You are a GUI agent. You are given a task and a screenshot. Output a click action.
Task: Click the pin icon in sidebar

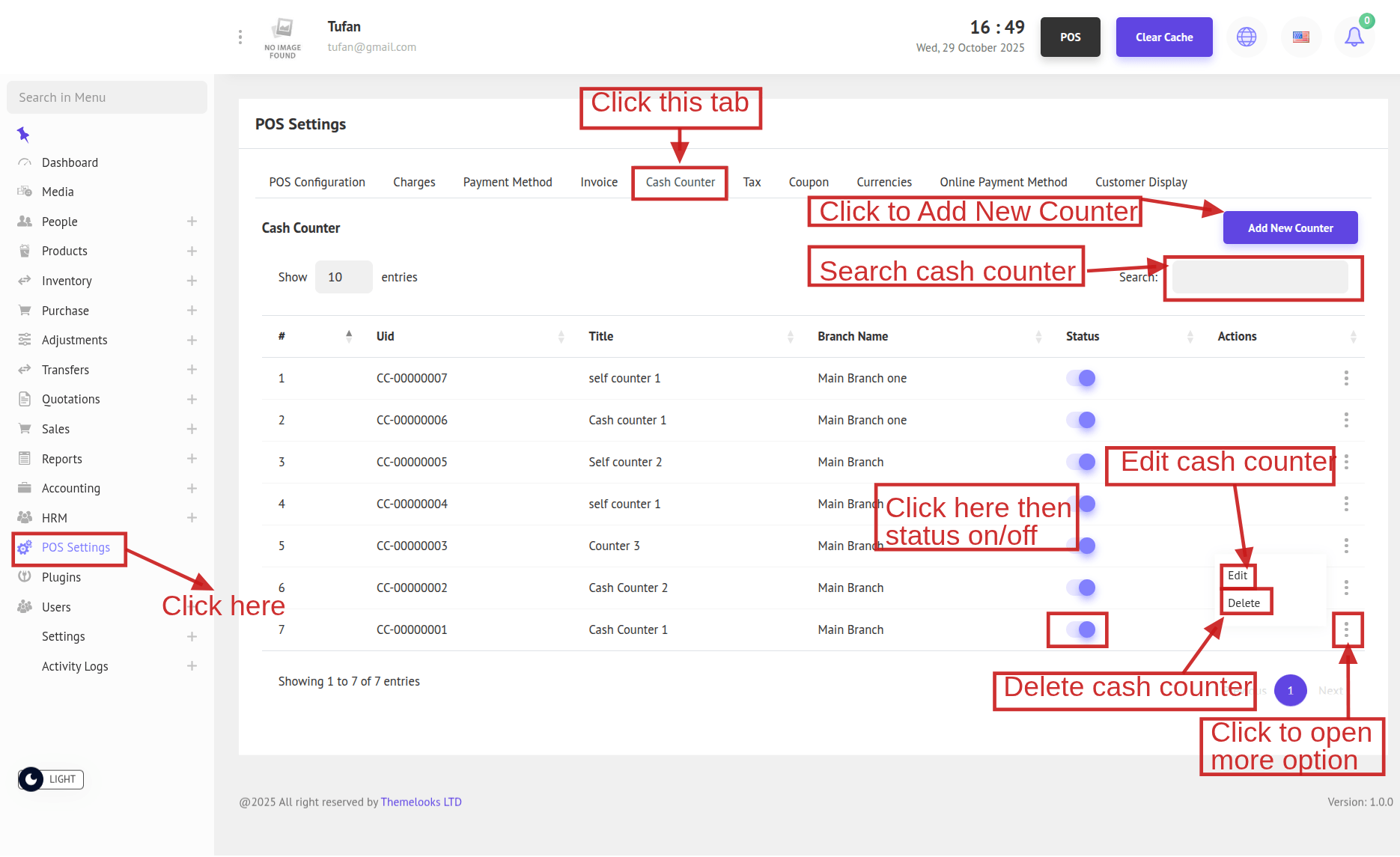coord(23,135)
